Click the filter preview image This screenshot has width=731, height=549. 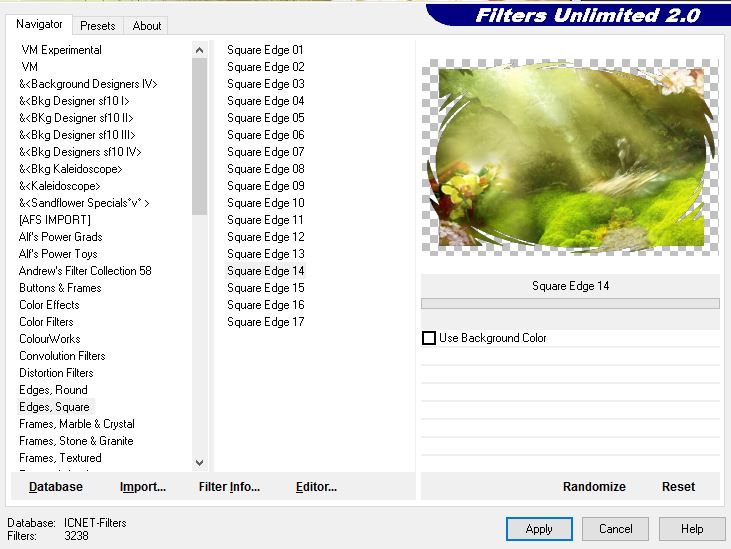pyautogui.click(x=570, y=155)
